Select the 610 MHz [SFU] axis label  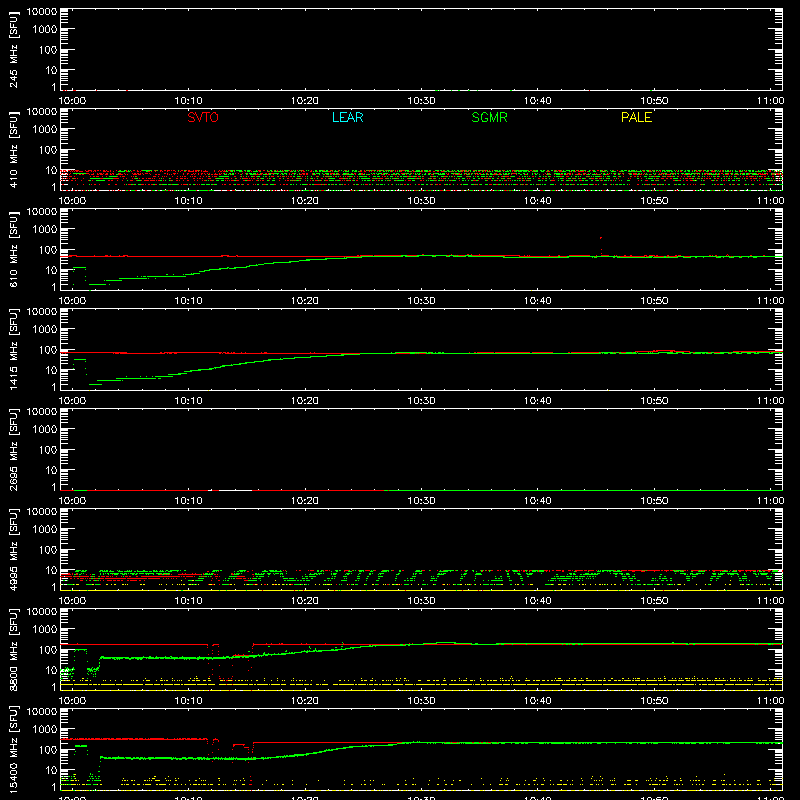(x=13, y=249)
